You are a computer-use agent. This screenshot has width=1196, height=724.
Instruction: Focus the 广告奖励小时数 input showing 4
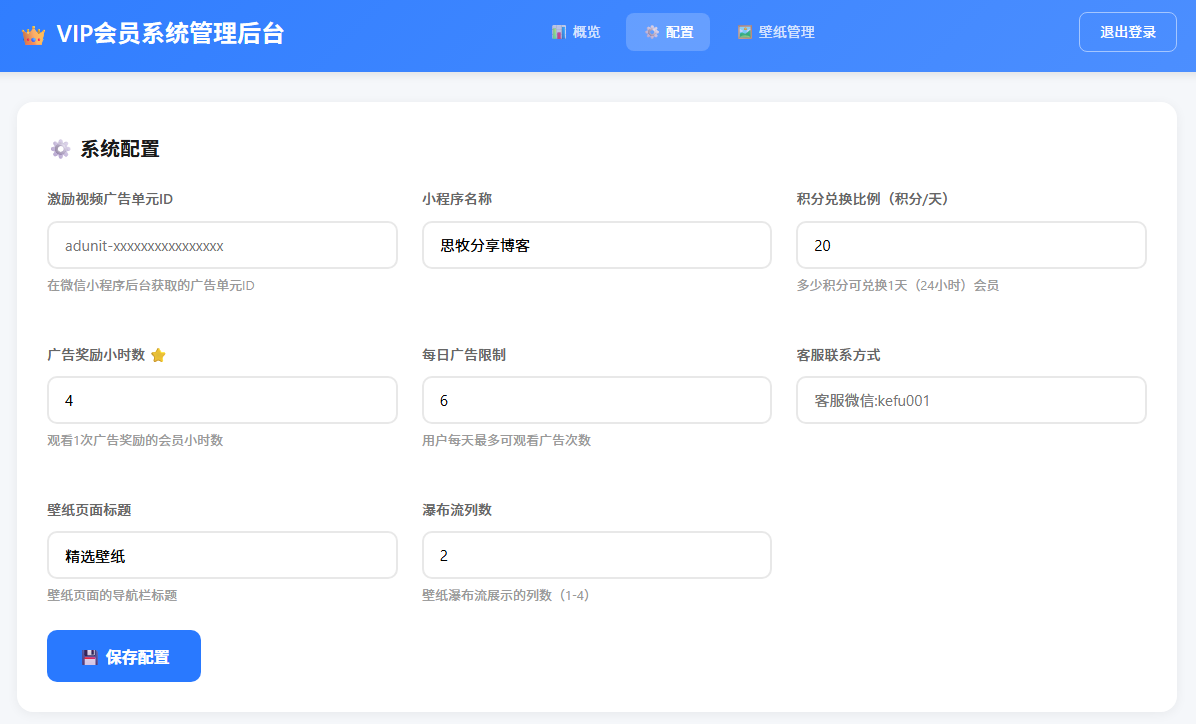click(x=222, y=400)
